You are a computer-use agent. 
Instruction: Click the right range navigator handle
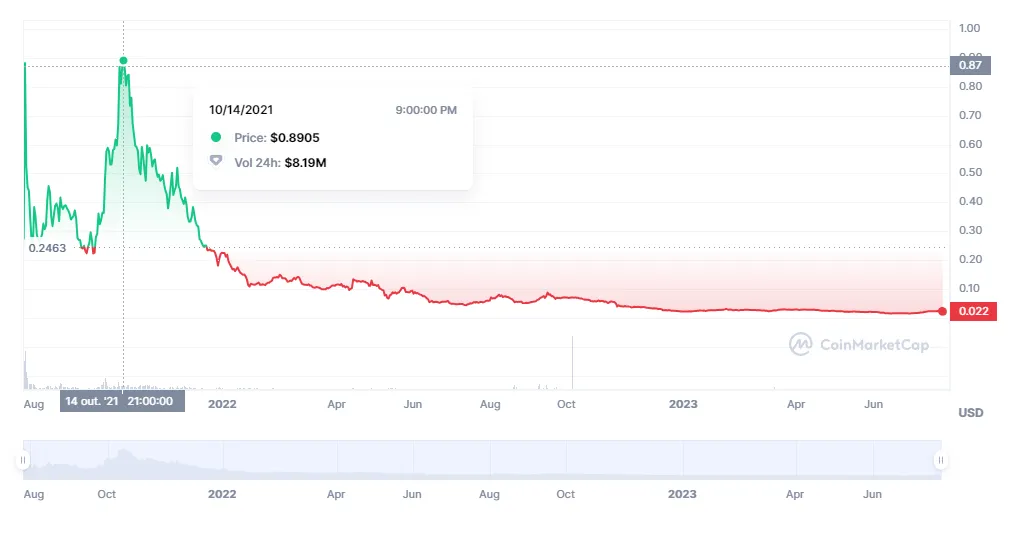(940, 460)
